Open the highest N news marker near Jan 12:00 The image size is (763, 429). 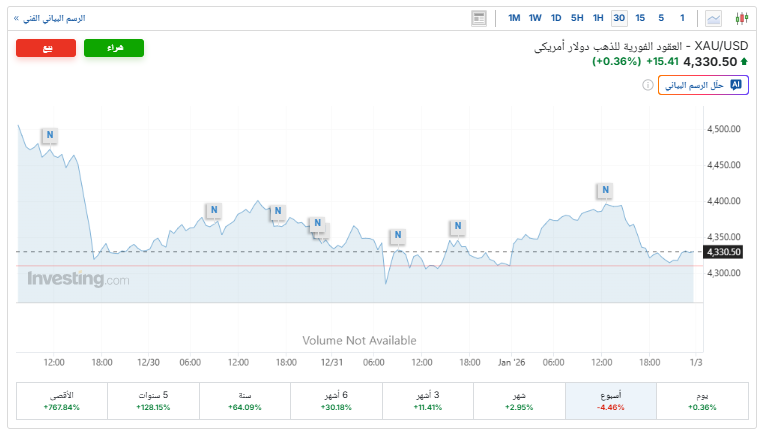tap(604, 189)
